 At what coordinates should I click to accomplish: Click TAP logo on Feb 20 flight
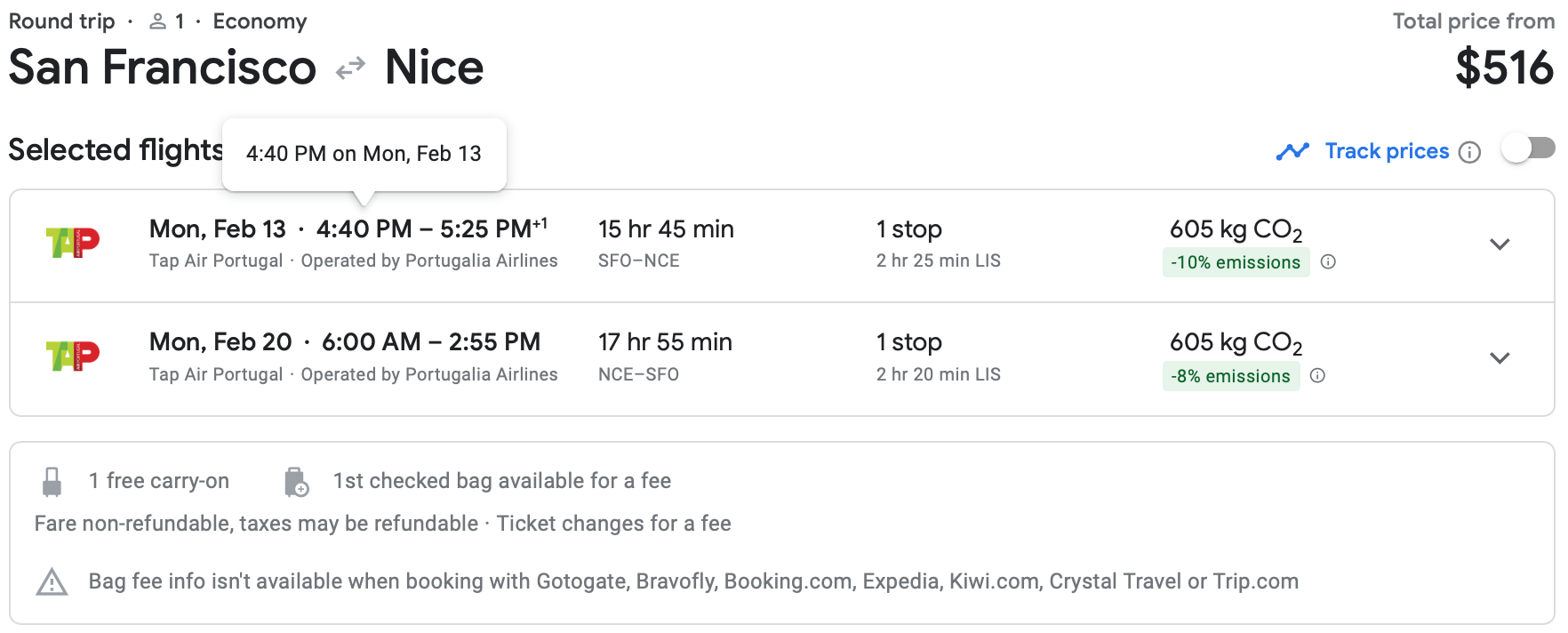coord(72,356)
